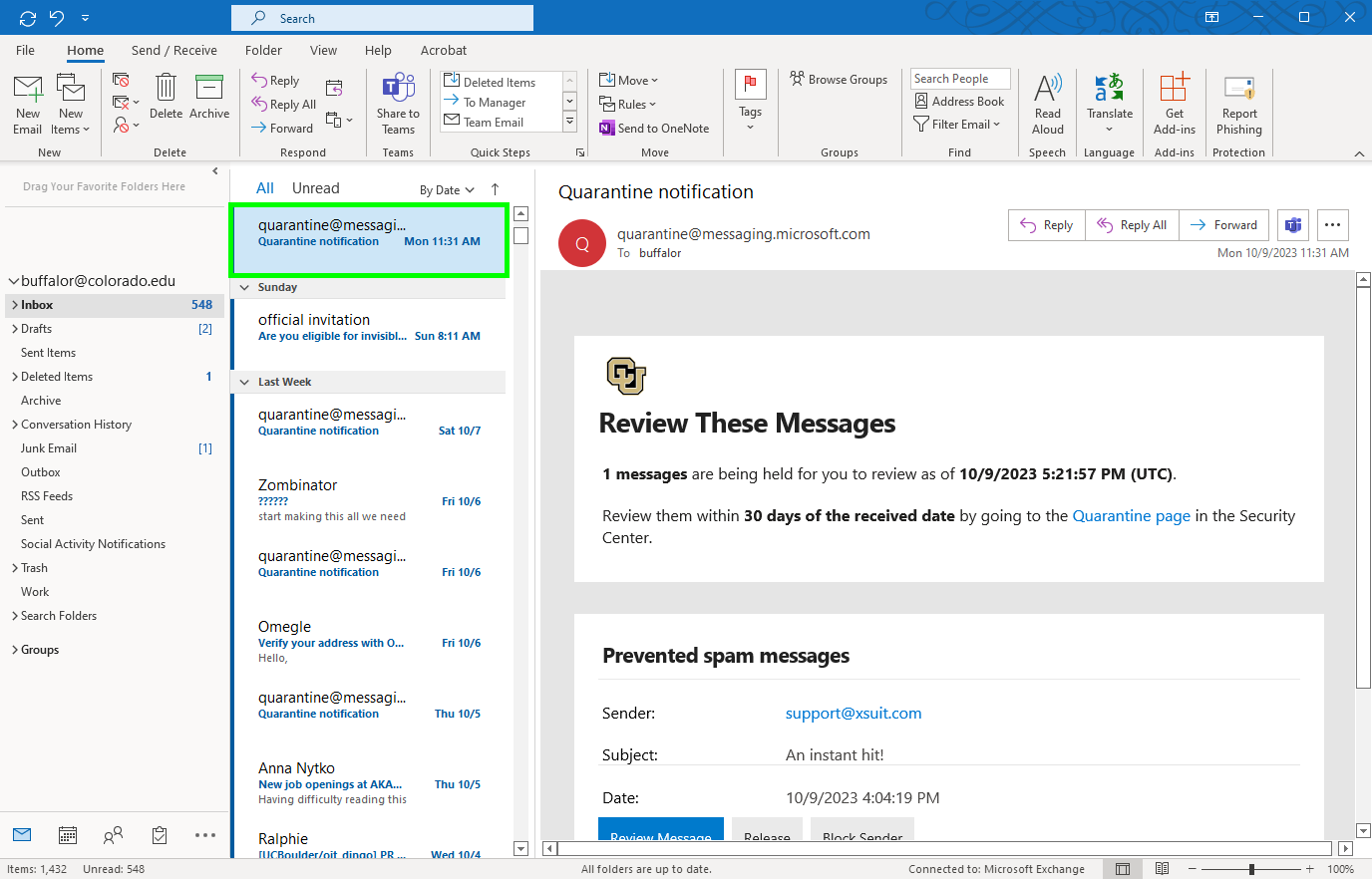Click the Undo icon in title bar
Image resolution: width=1372 pixels, height=879 pixels.
pyautogui.click(x=57, y=18)
